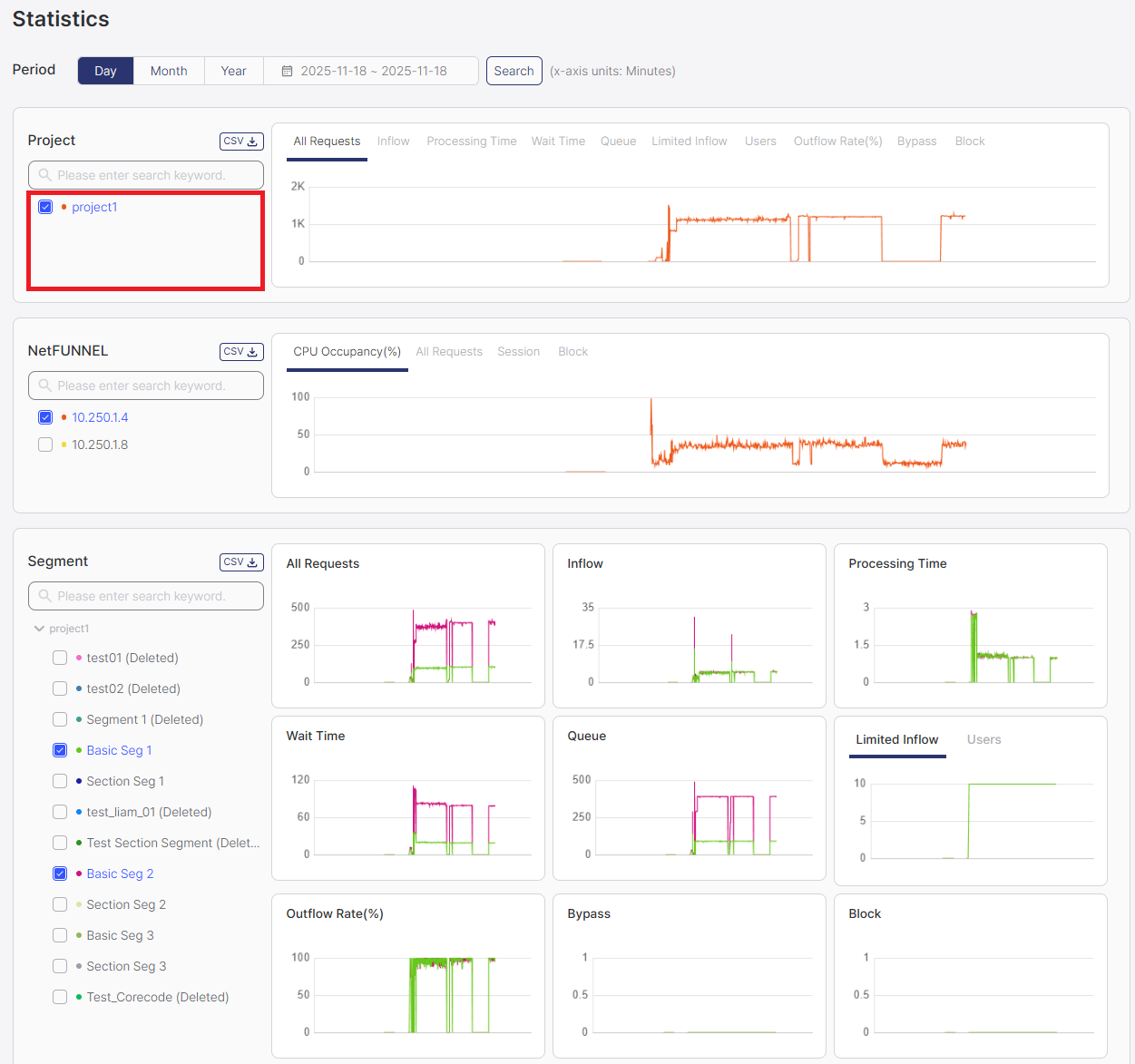This screenshot has height=1064, width=1135.
Task: Click the orange dot next to 10.250.1.4
Action: 64,417
